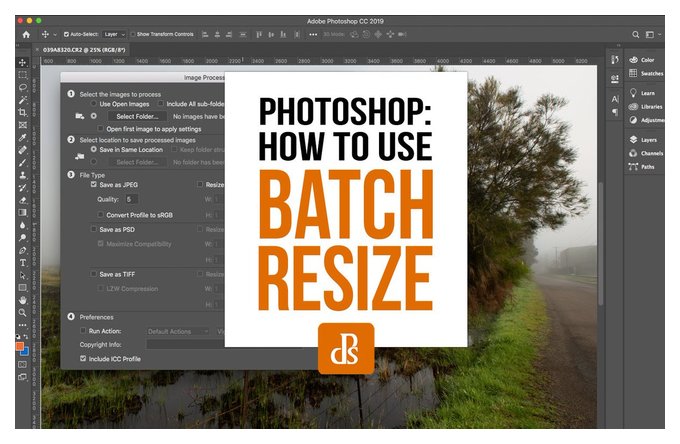Select the Spot Healing Brush tool
This screenshot has height=444, width=680.
23,150
